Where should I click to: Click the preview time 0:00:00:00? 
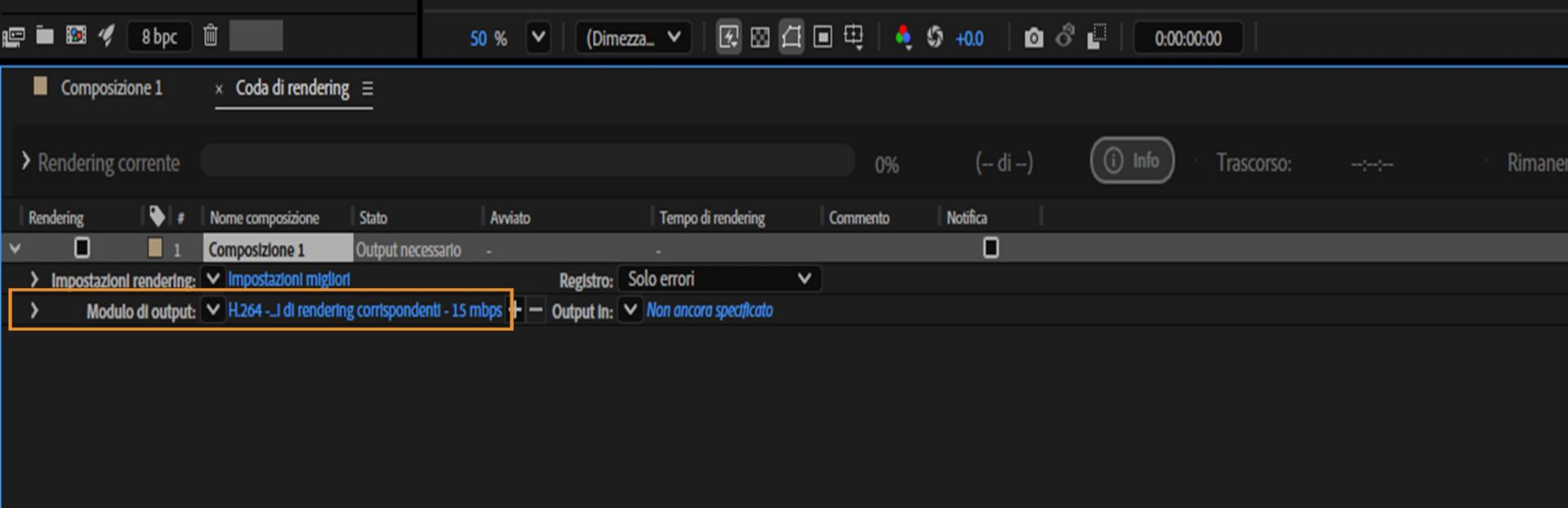click(x=1188, y=38)
